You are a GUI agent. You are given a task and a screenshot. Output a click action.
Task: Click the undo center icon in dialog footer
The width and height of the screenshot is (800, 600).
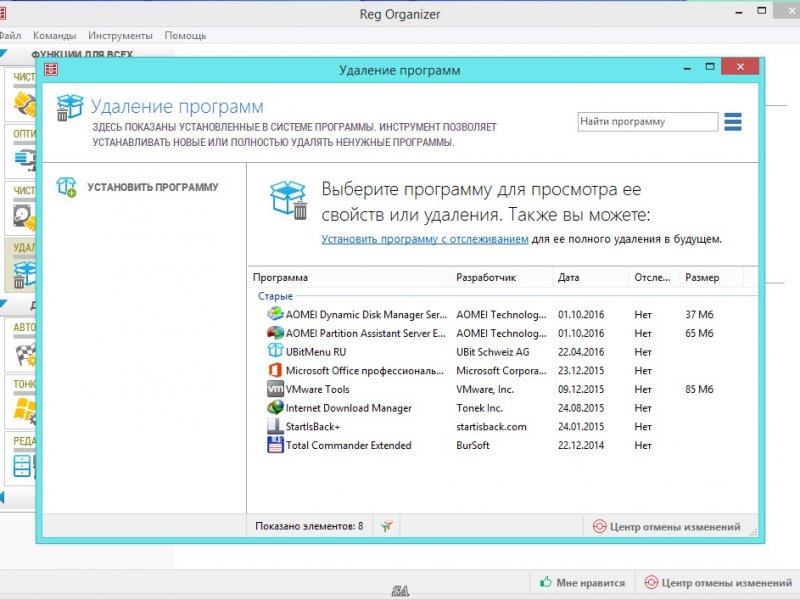[x=599, y=527]
